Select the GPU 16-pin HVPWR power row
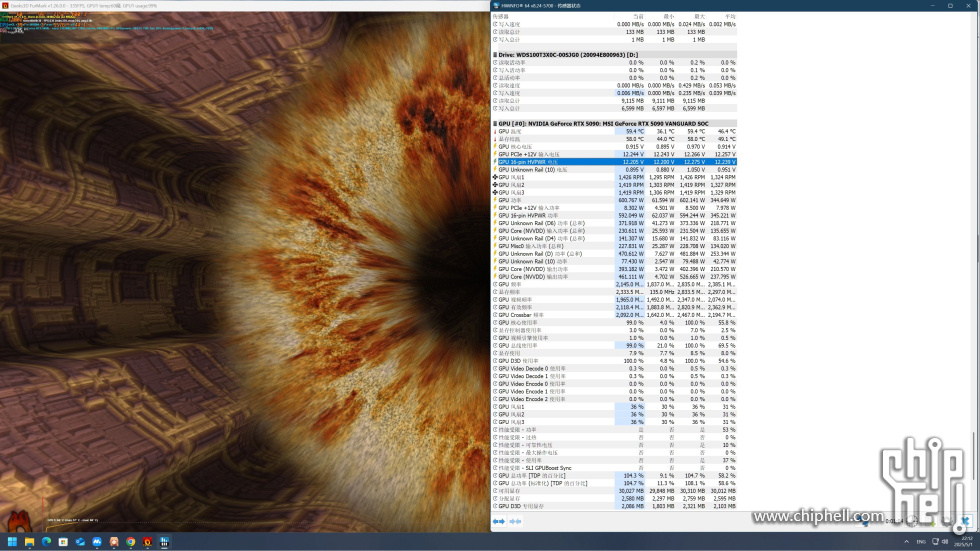This screenshot has width=980, height=551. point(614,216)
